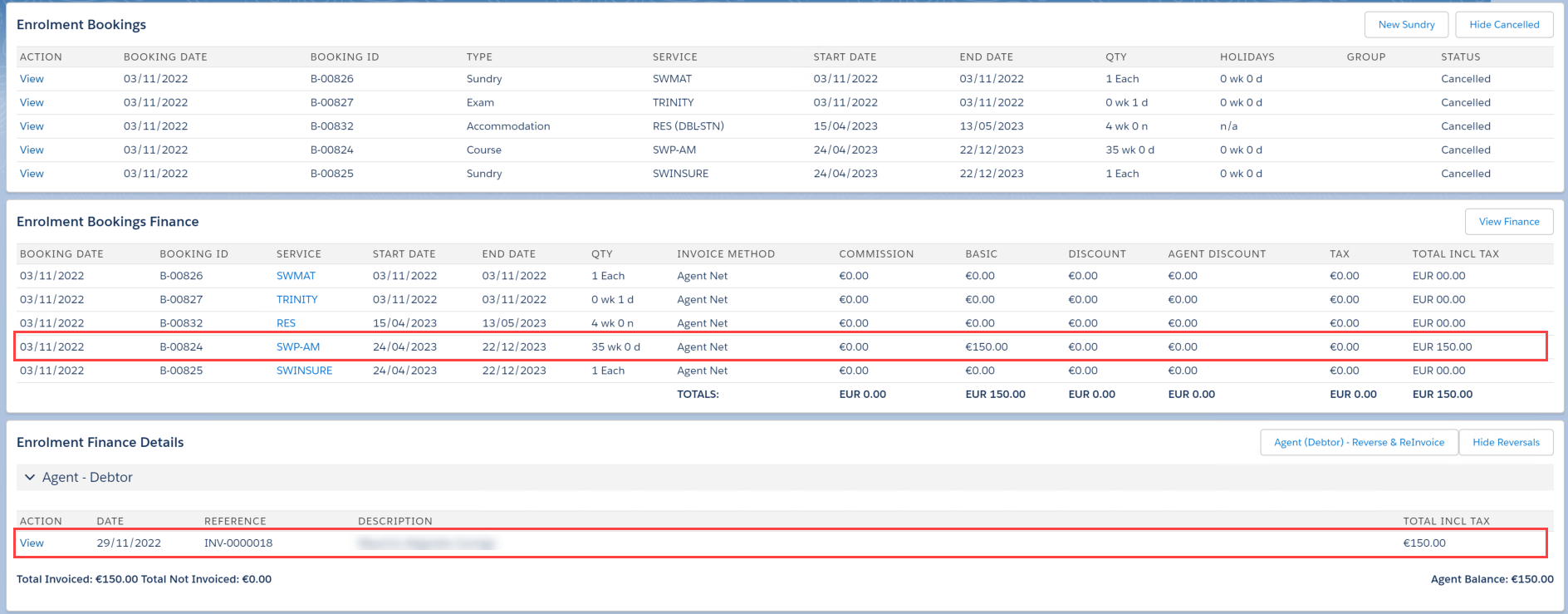
Task: View invoice INV-0000018 details
Action: tap(32, 543)
